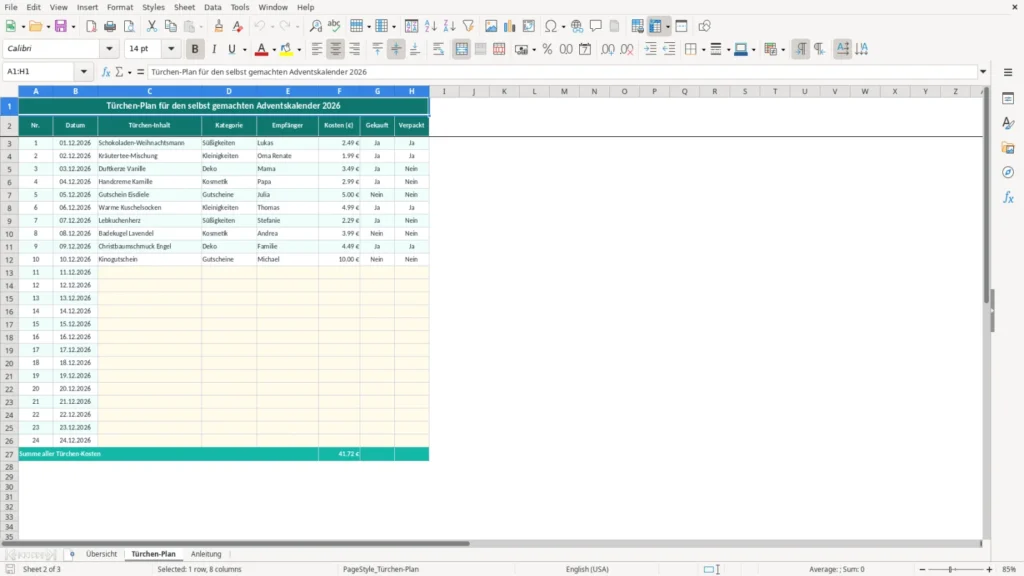Open conditional formatting dropdown arrow
This screenshot has height=576, width=1024.
(x=783, y=50)
